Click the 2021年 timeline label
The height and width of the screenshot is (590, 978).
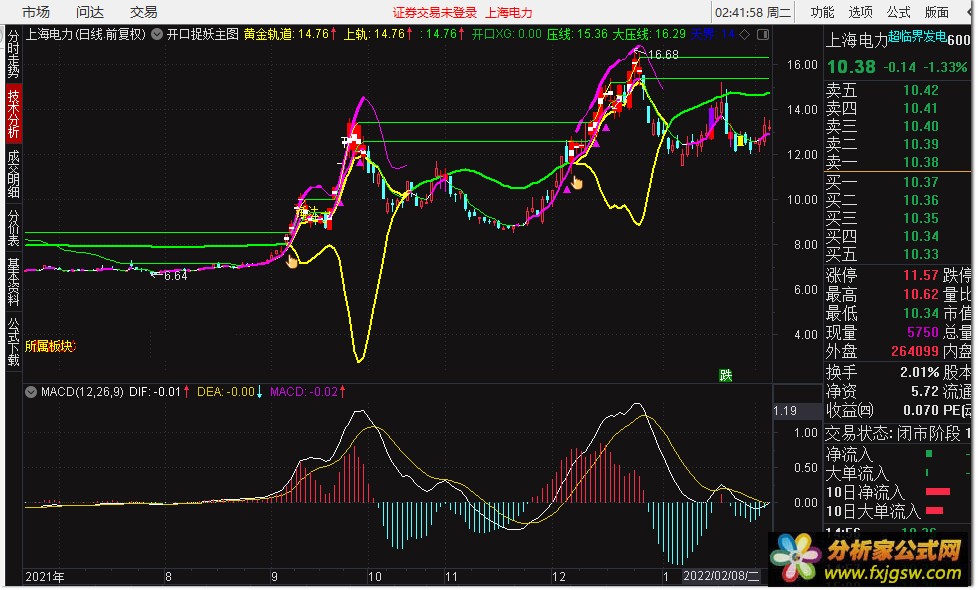coord(44,576)
